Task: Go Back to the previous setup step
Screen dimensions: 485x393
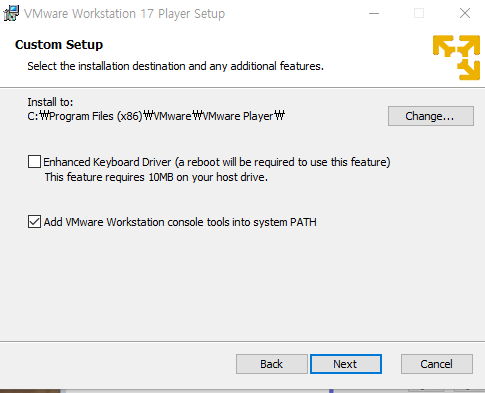Action: pos(272,364)
